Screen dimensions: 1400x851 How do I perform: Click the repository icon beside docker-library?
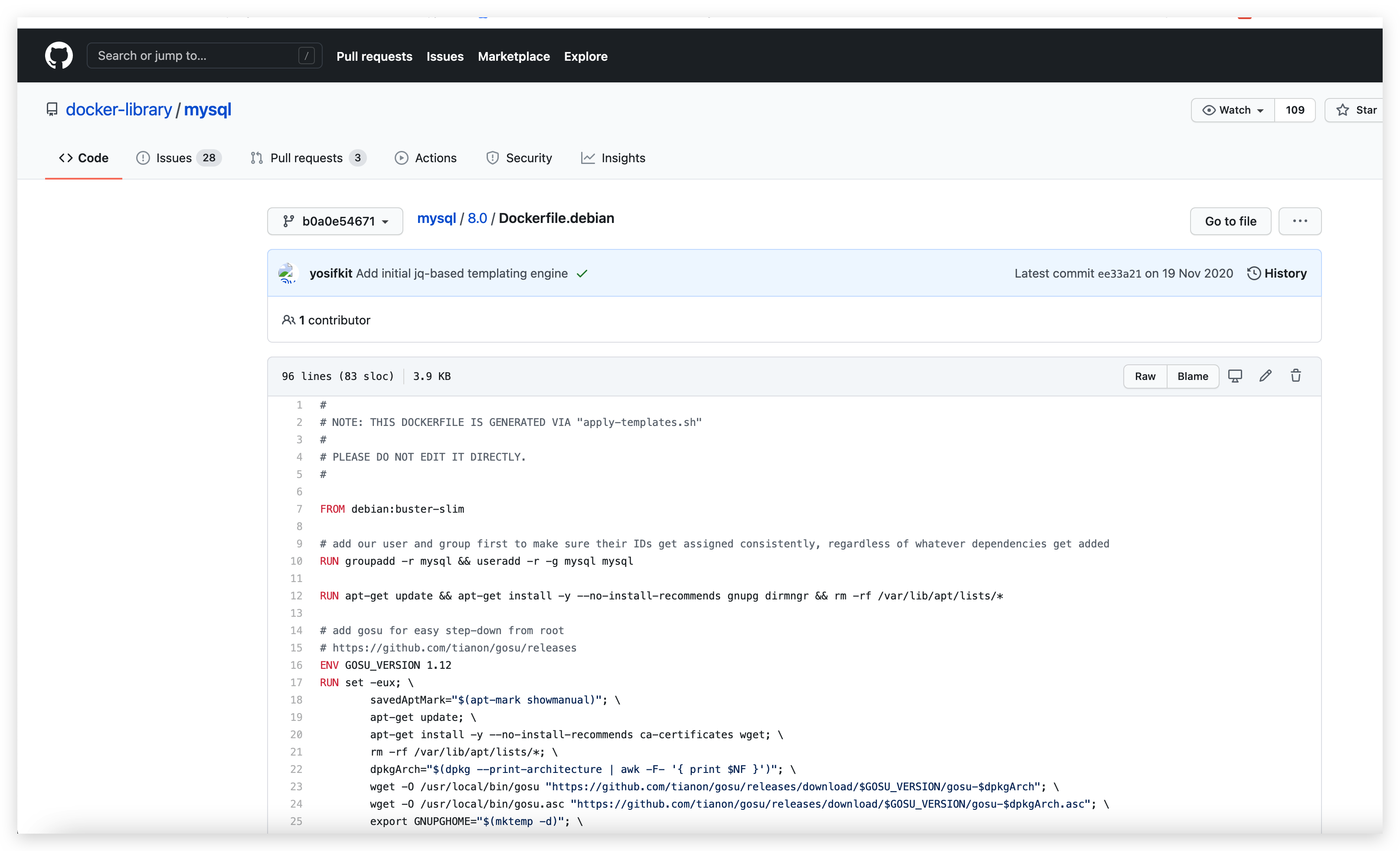click(52, 109)
